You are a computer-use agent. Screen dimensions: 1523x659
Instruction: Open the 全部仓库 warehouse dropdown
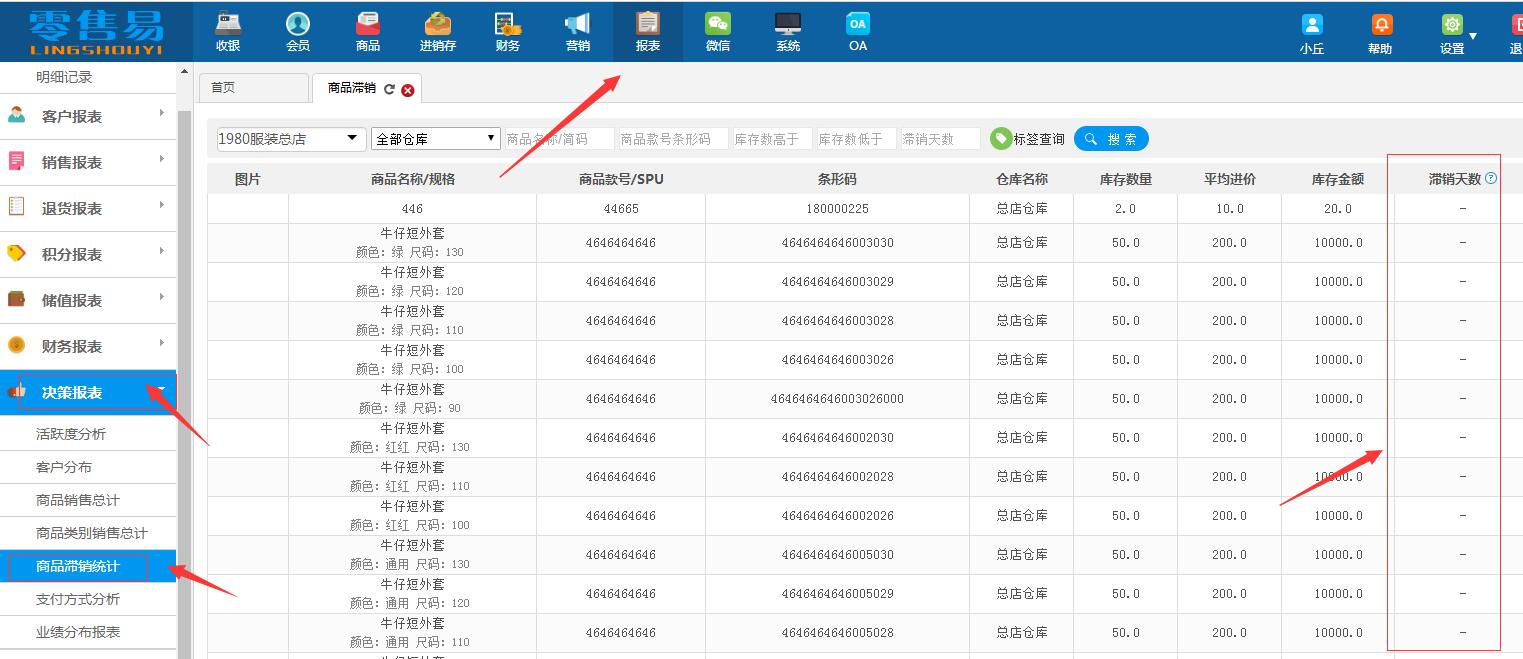point(434,139)
